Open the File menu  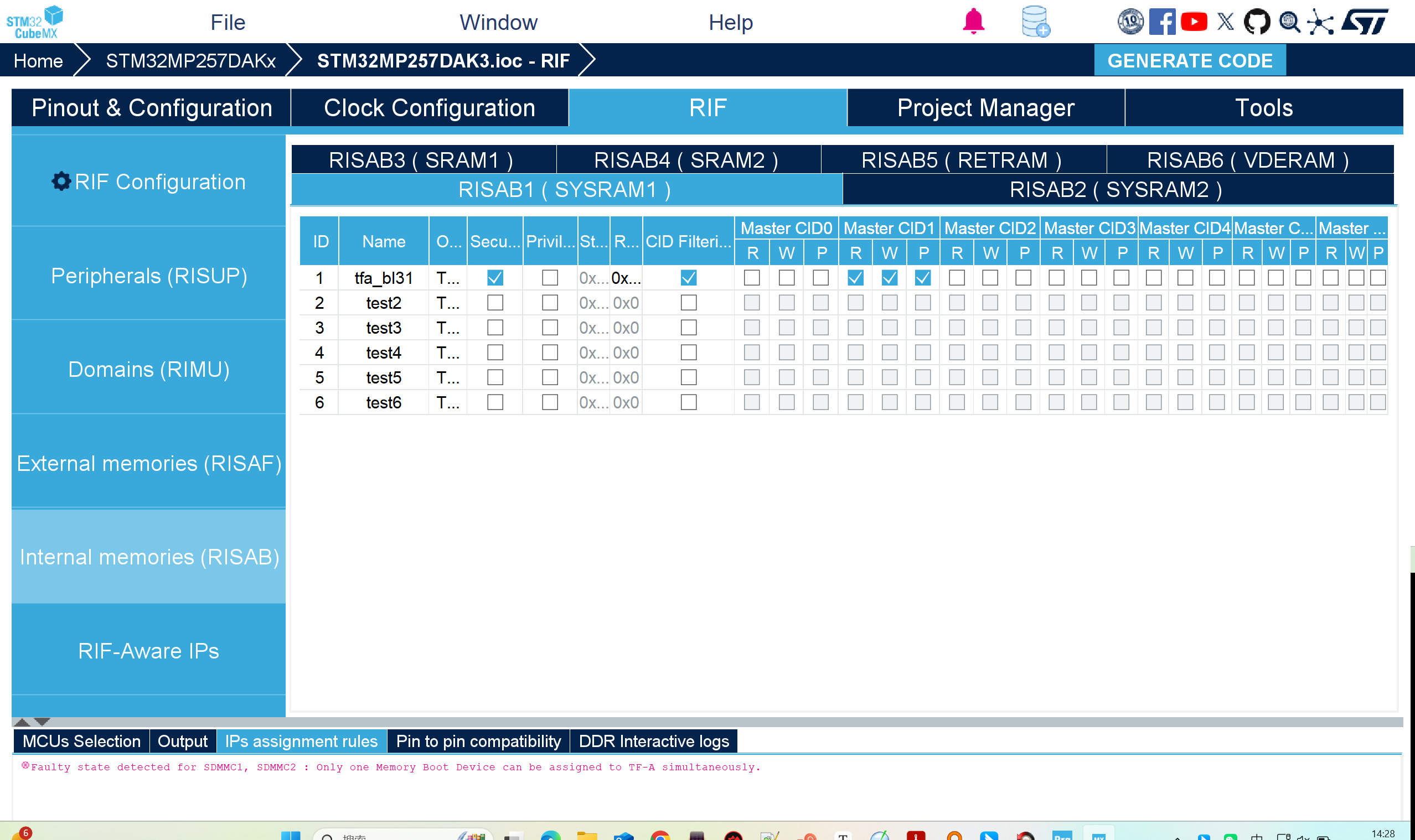click(228, 23)
